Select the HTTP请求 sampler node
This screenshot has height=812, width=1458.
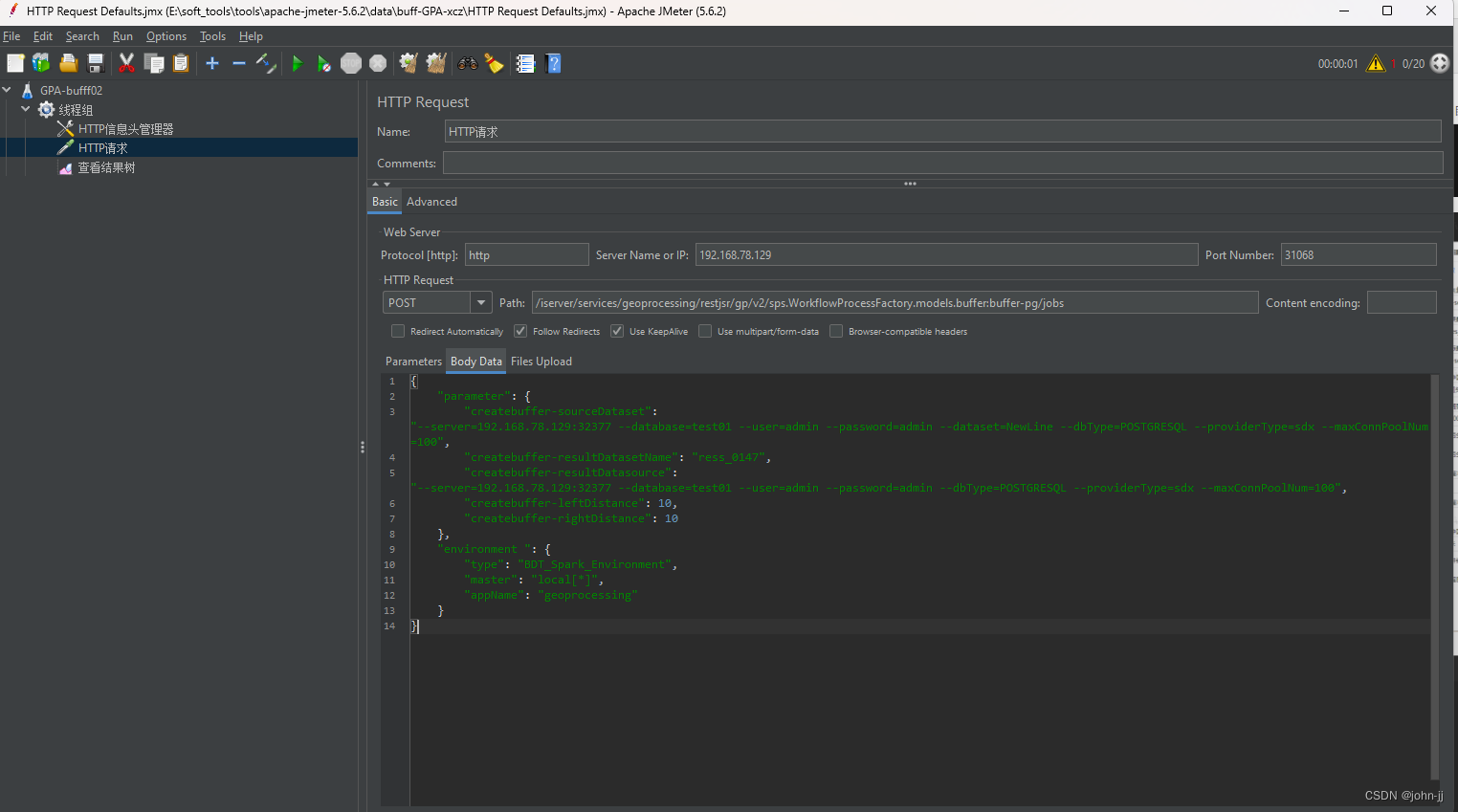point(102,148)
